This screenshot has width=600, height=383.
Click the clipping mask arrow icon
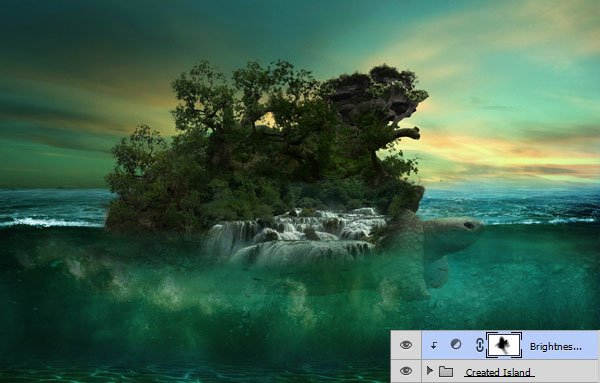[434, 346]
